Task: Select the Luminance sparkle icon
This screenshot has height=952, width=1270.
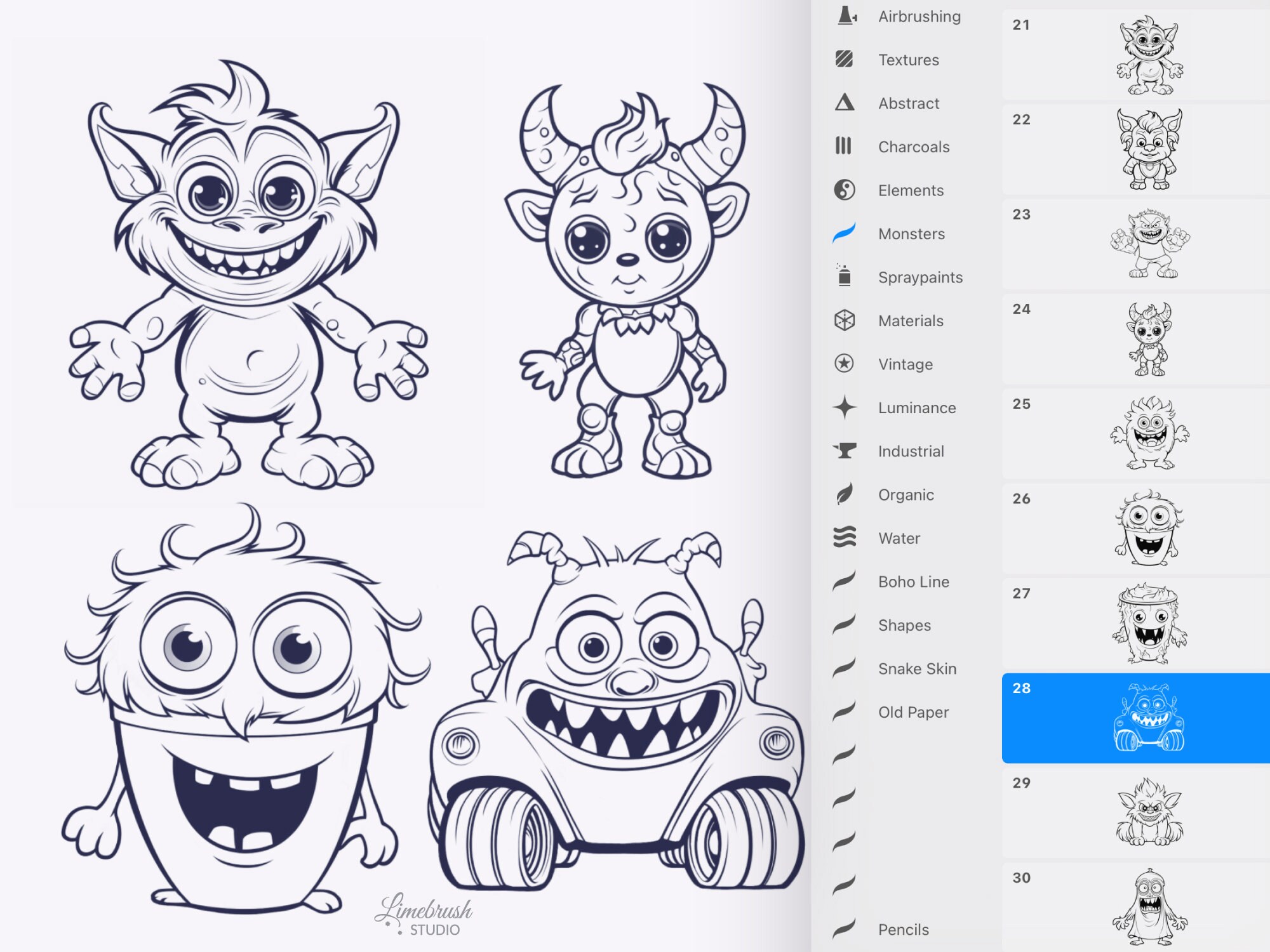Action: pyautogui.click(x=845, y=407)
